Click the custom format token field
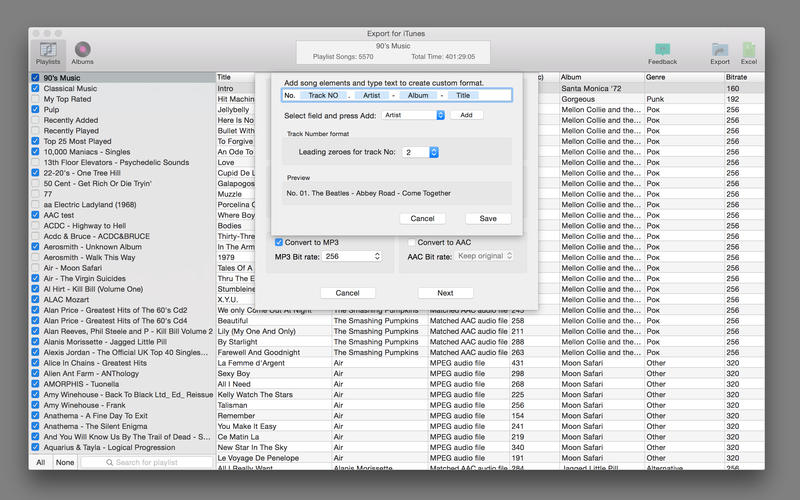Screen dimensions: 800x500 point(396,95)
